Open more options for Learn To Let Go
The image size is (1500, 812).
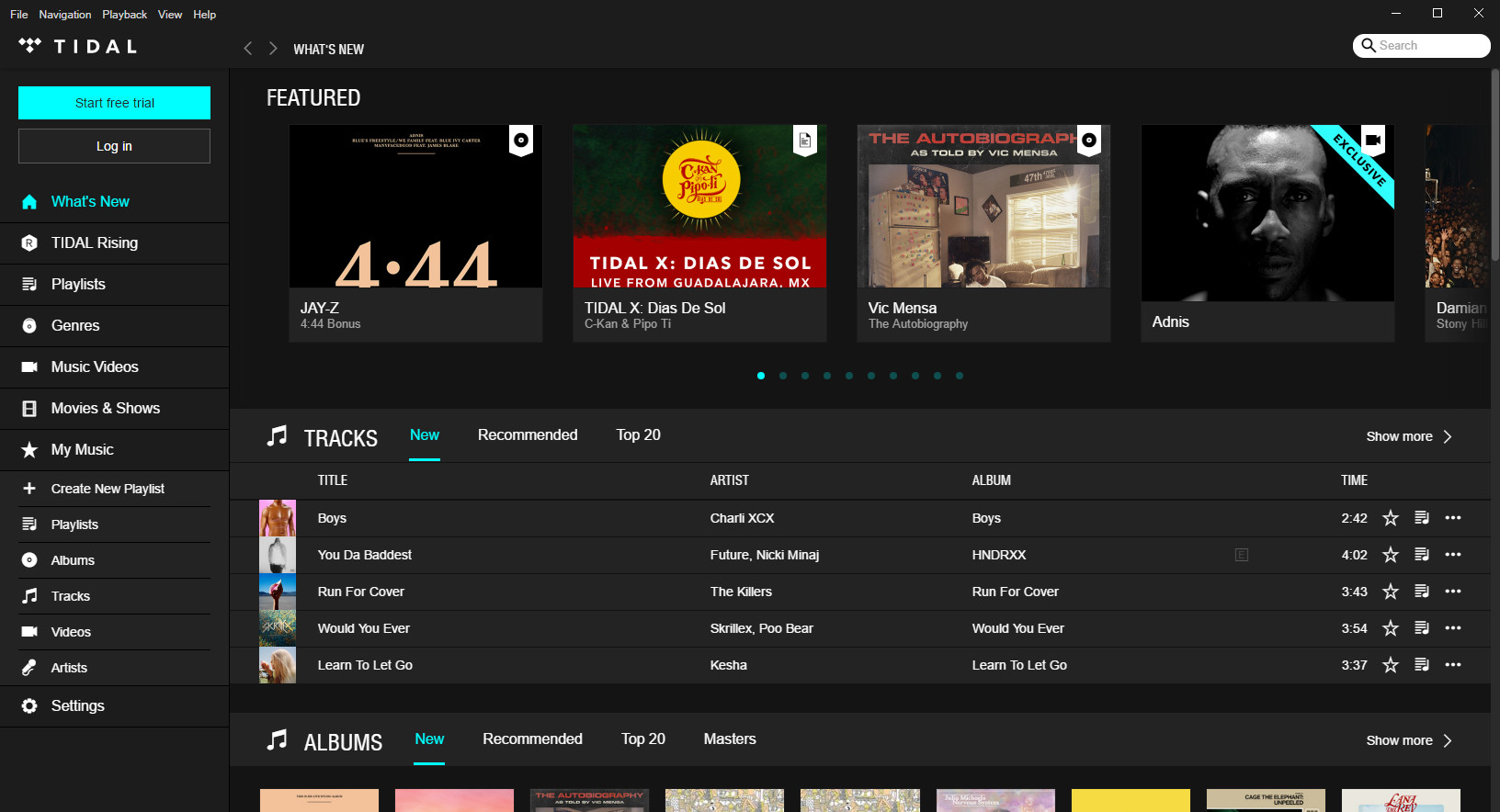click(x=1453, y=665)
